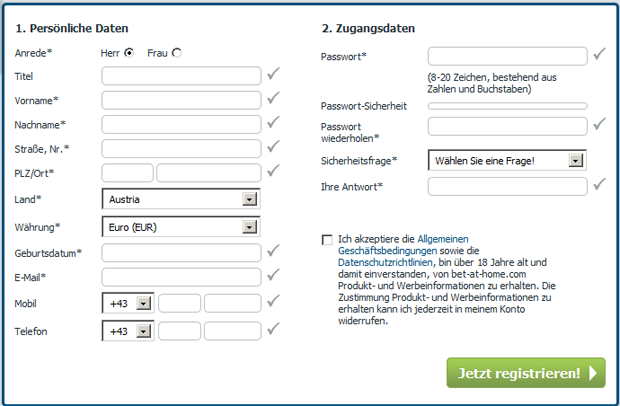Click into the Nachname input field
The image size is (620, 406).
(181, 125)
